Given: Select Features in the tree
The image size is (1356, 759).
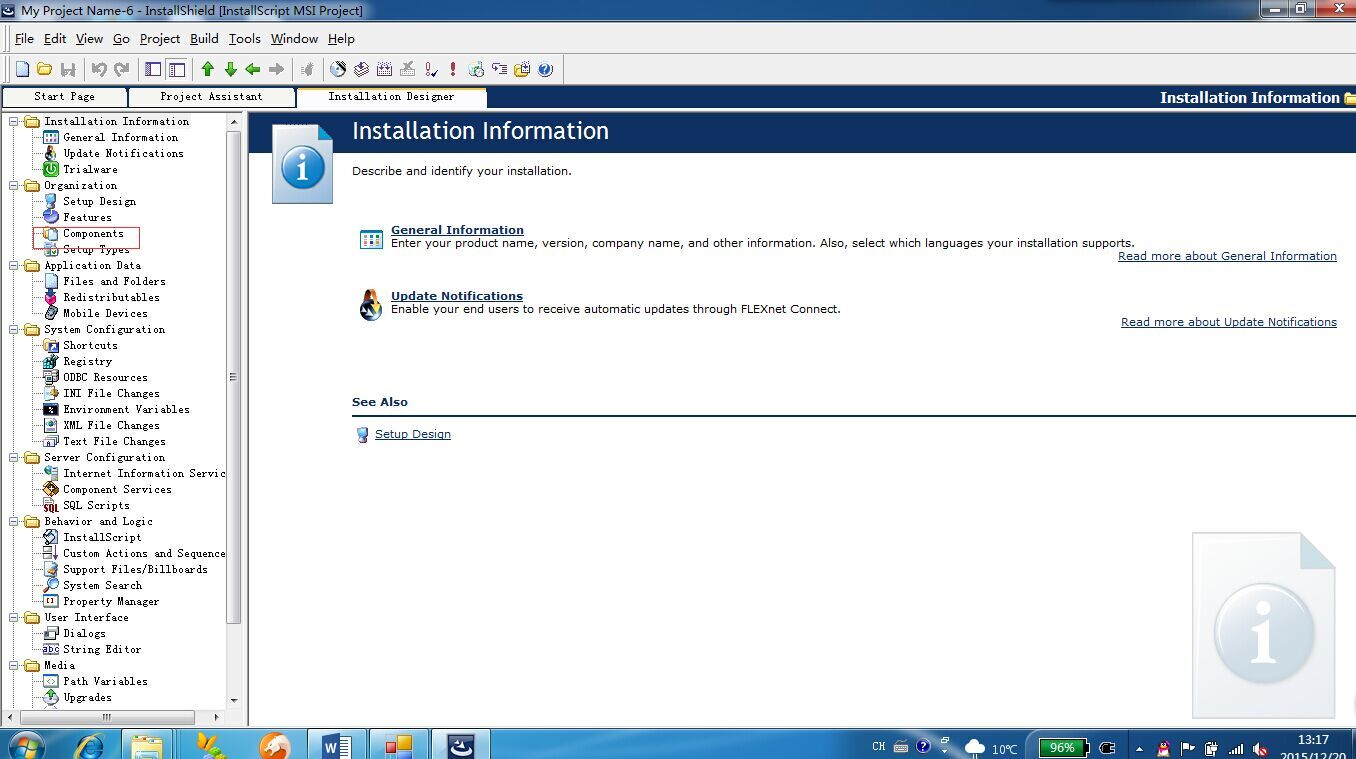Looking at the screenshot, I should point(87,218).
